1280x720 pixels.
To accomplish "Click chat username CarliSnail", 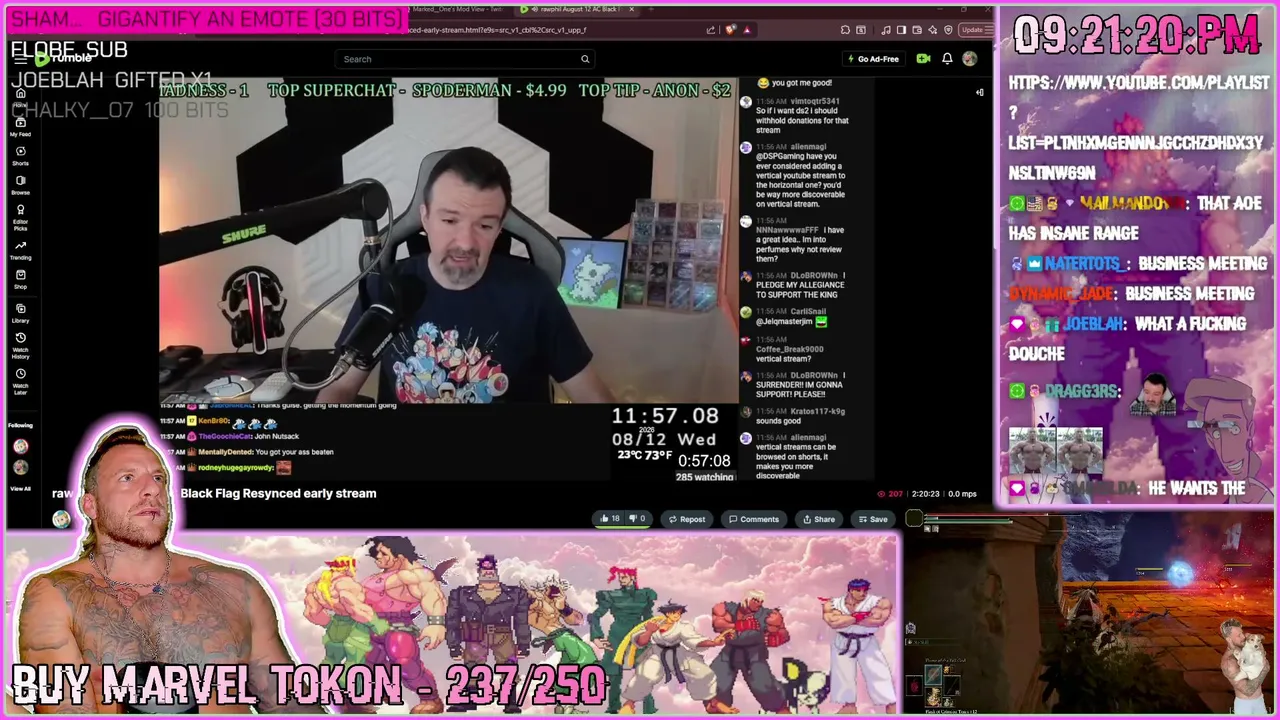I will click(x=810, y=312).
